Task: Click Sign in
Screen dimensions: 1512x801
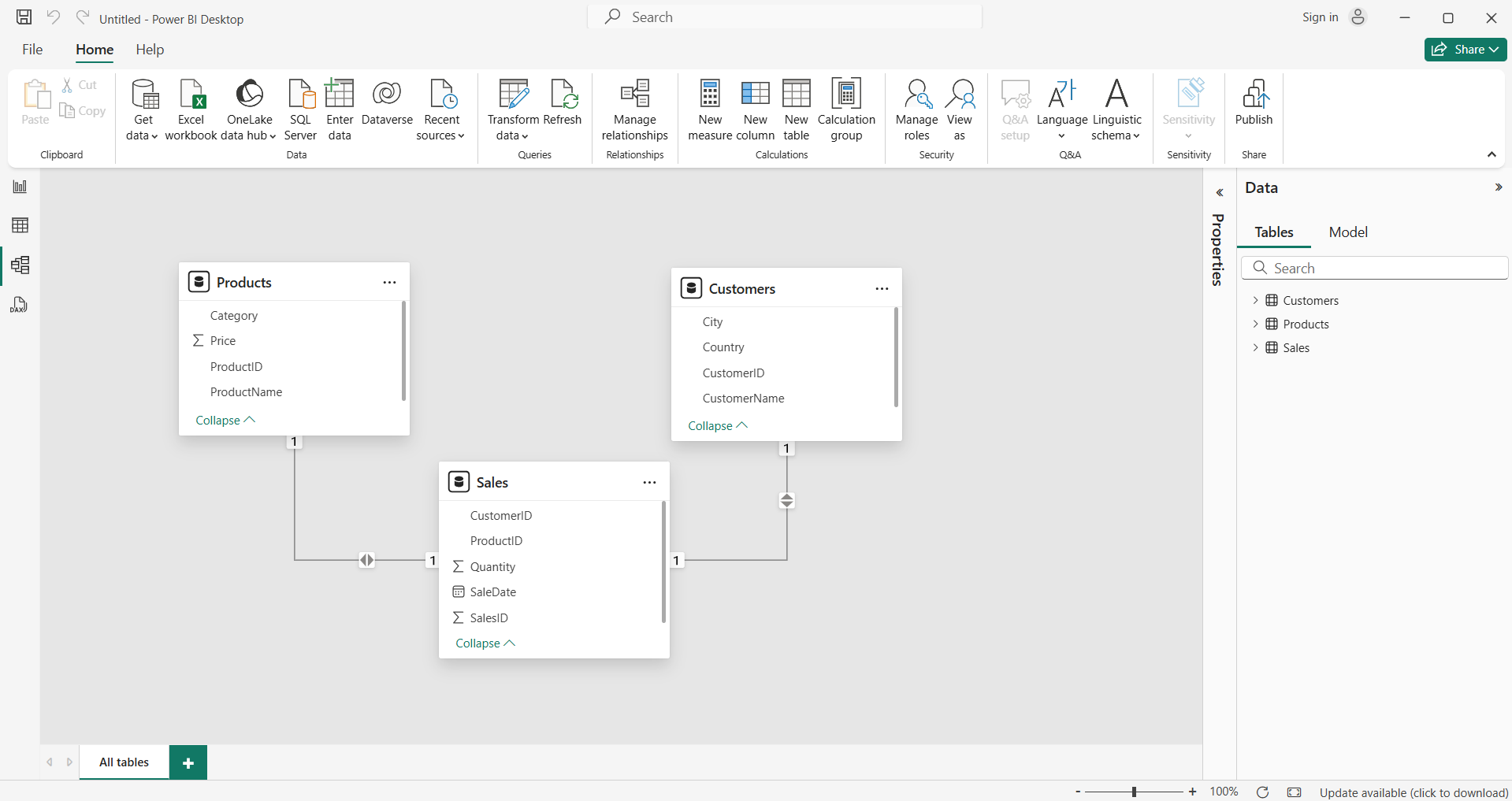Action: click(x=1321, y=17)
